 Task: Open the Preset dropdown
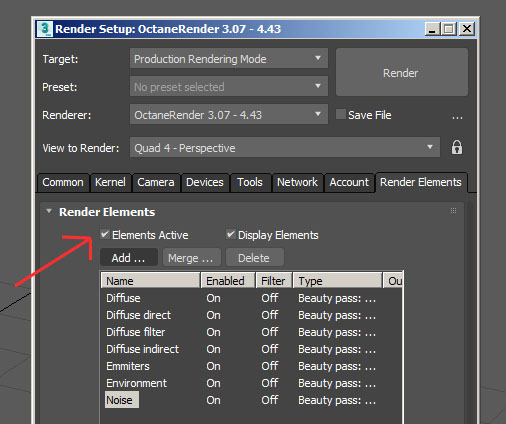[229, 87]
